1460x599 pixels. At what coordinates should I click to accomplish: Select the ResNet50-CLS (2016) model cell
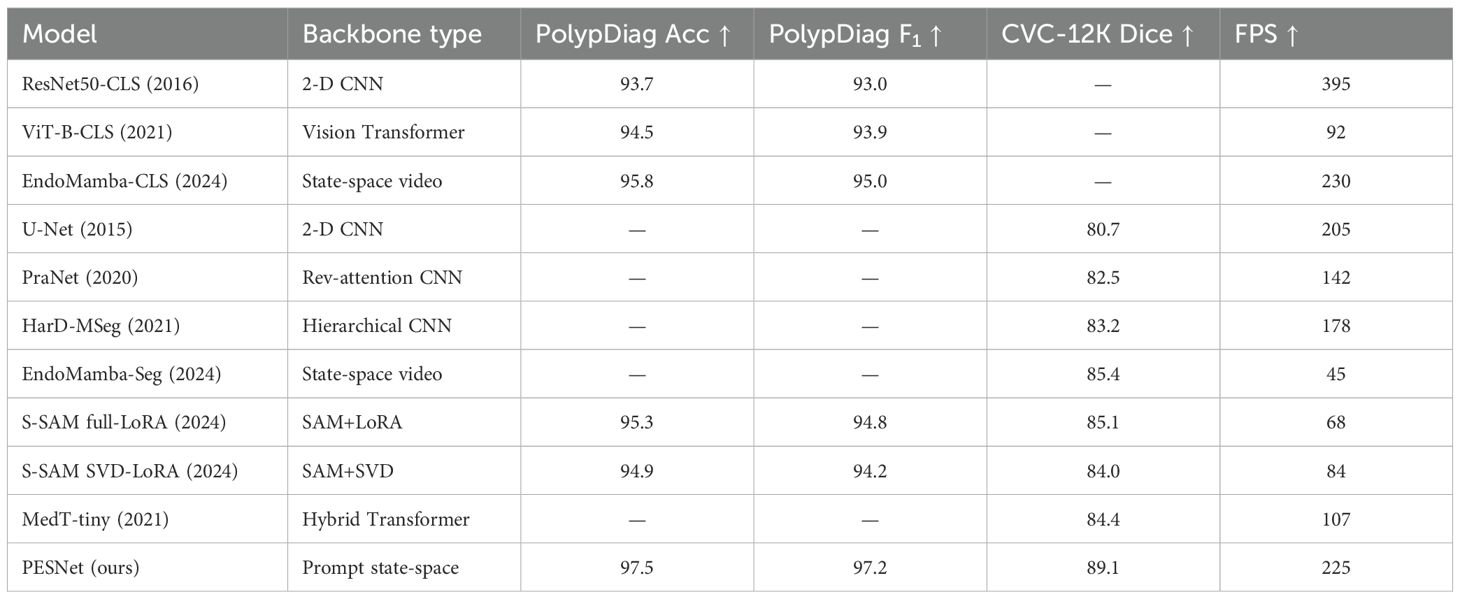[110, 84]
